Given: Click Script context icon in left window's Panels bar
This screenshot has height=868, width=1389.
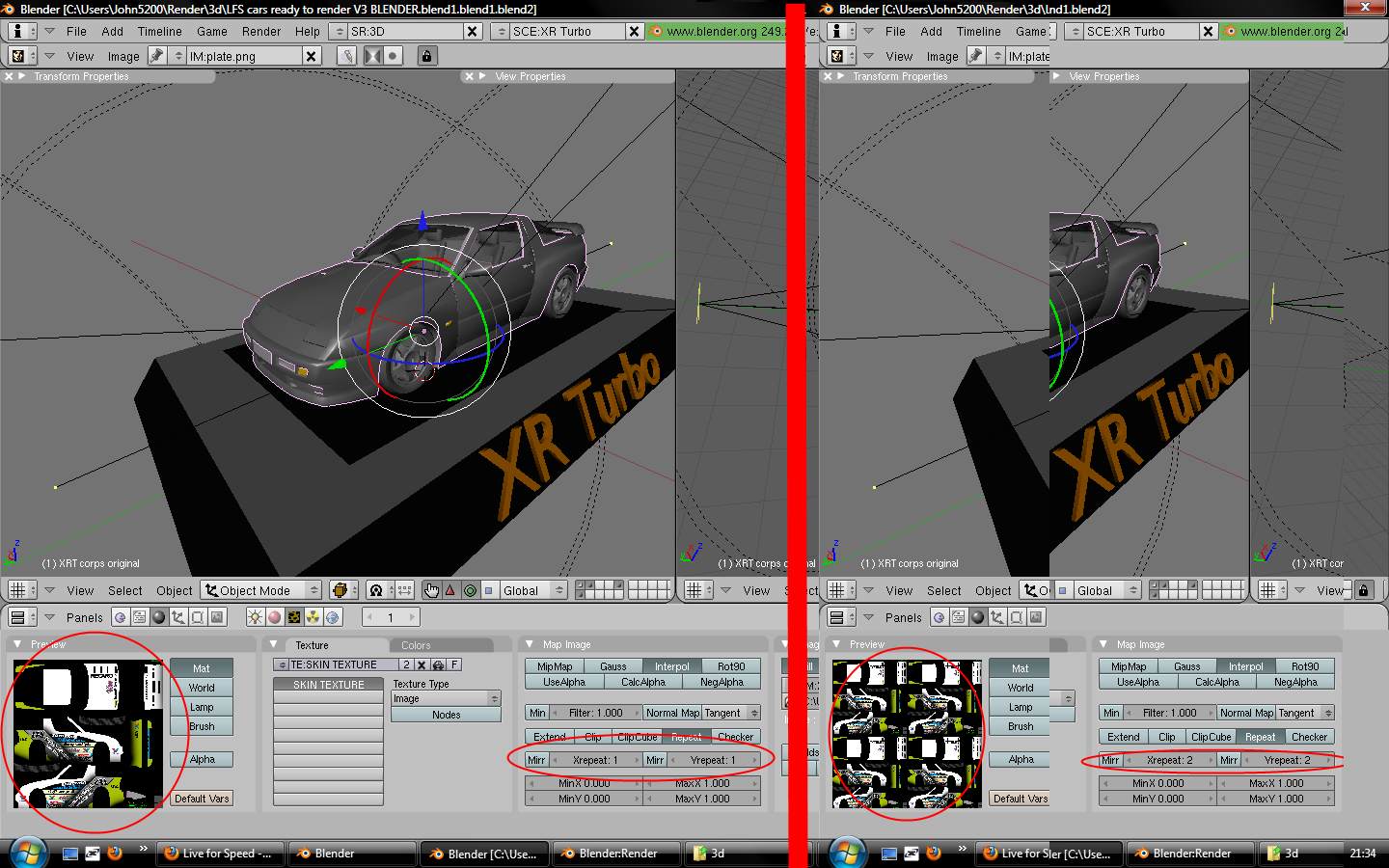Looking at the screenshot, I should (139, 617).
